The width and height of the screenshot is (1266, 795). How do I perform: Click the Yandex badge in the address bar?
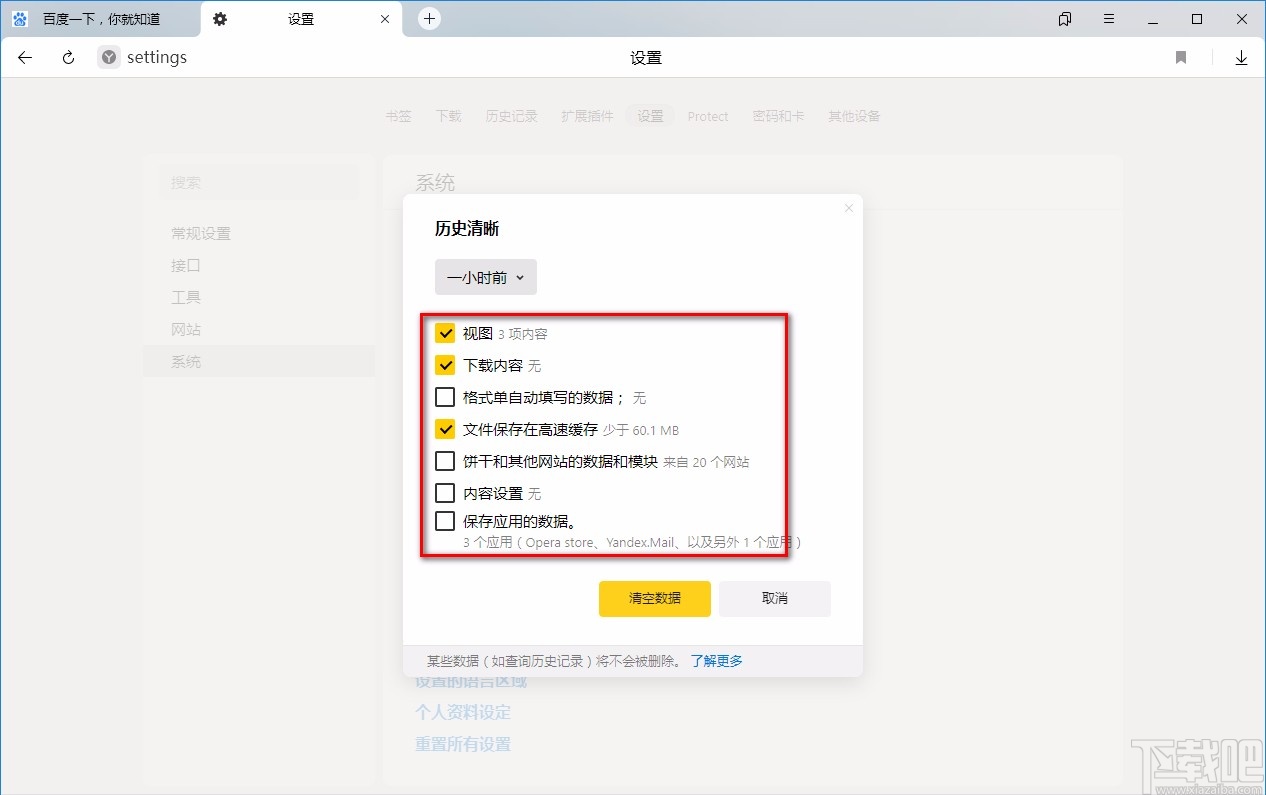[107, 57]
